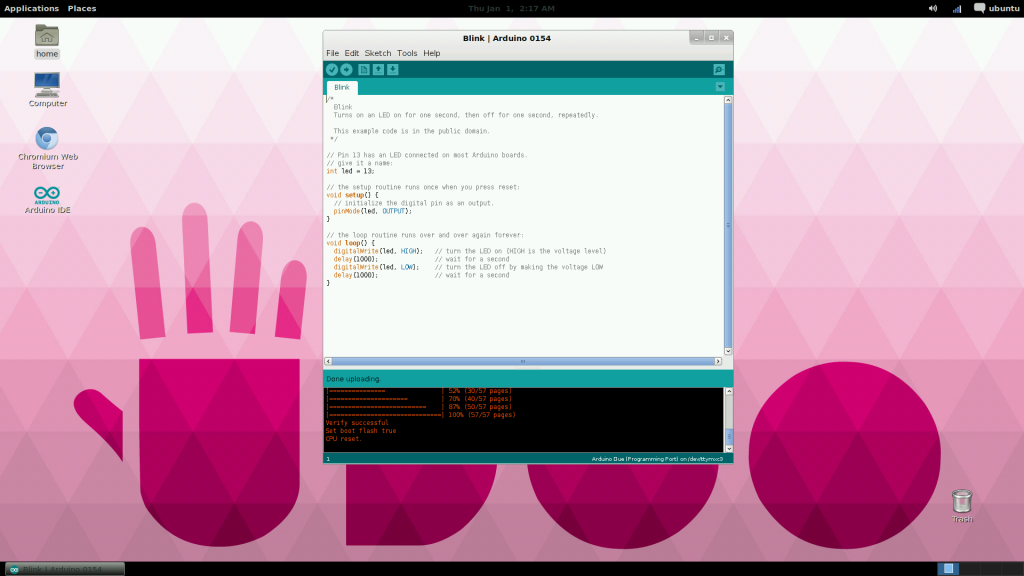Click the network signal icon in top panel
The image size is (1024, 576).
[957, 8]
